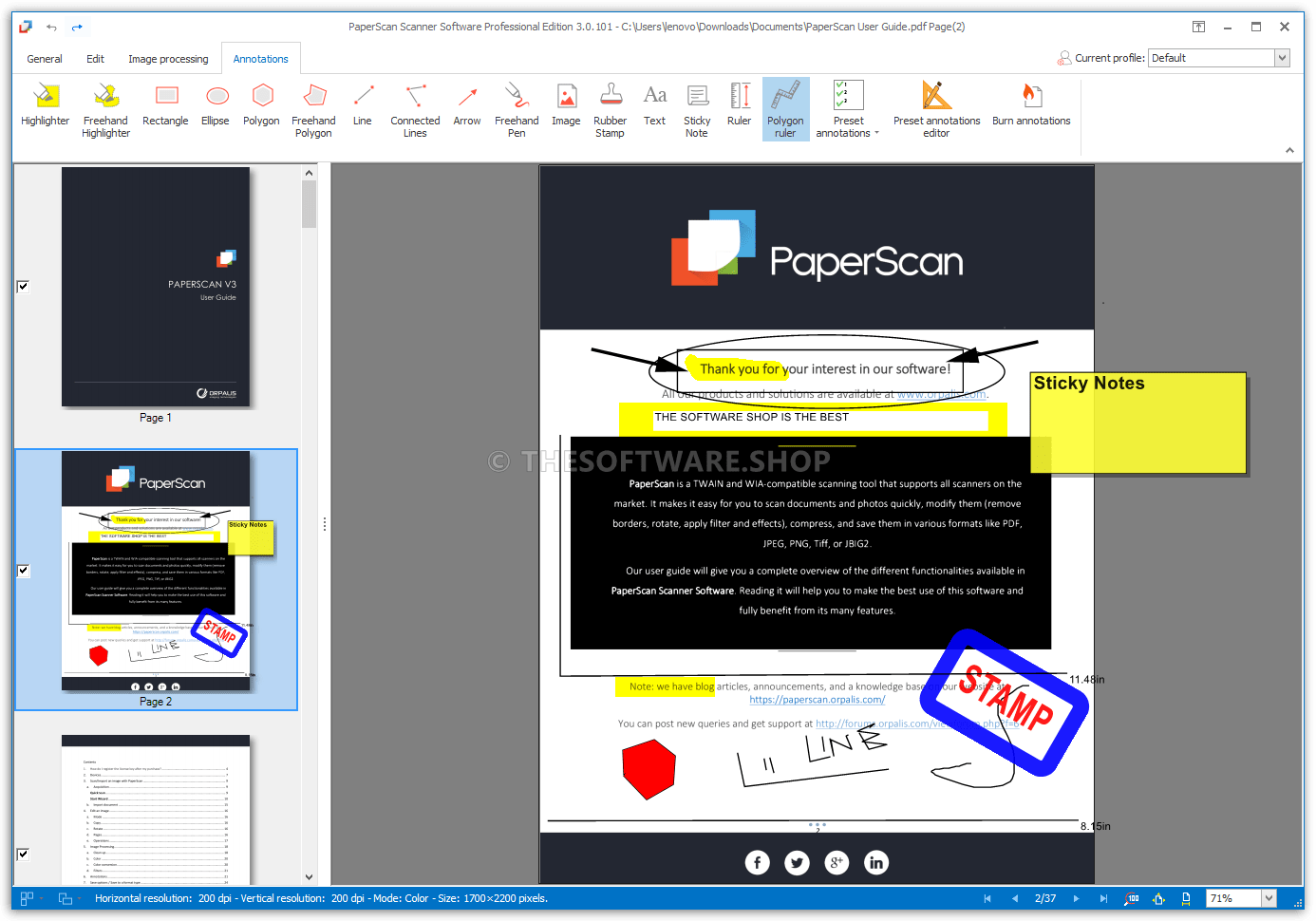Open the General tab
The height and width of the screenshot is (921, 1316).
(45, 59)
